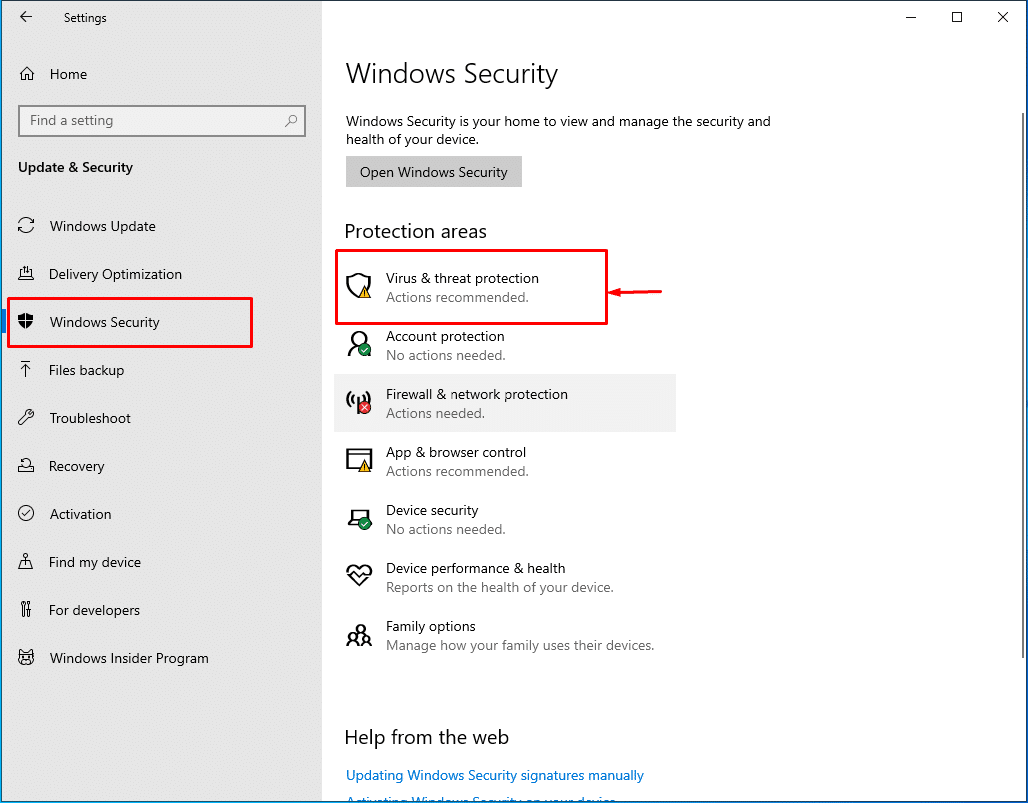Click the Troubleshoot wrench icon
Viewport: 1028px width, 803px height.
26,418
